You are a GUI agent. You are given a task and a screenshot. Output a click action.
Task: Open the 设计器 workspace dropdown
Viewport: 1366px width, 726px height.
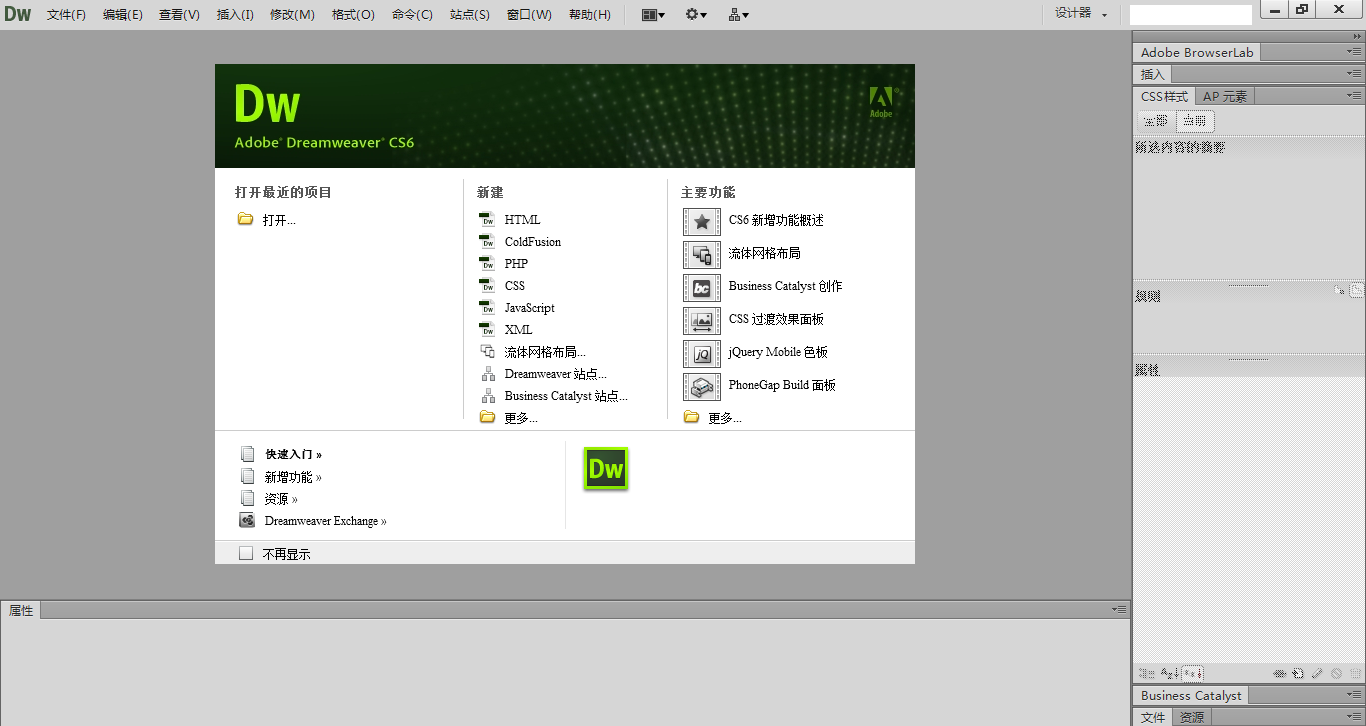[x=1081, y=14]
